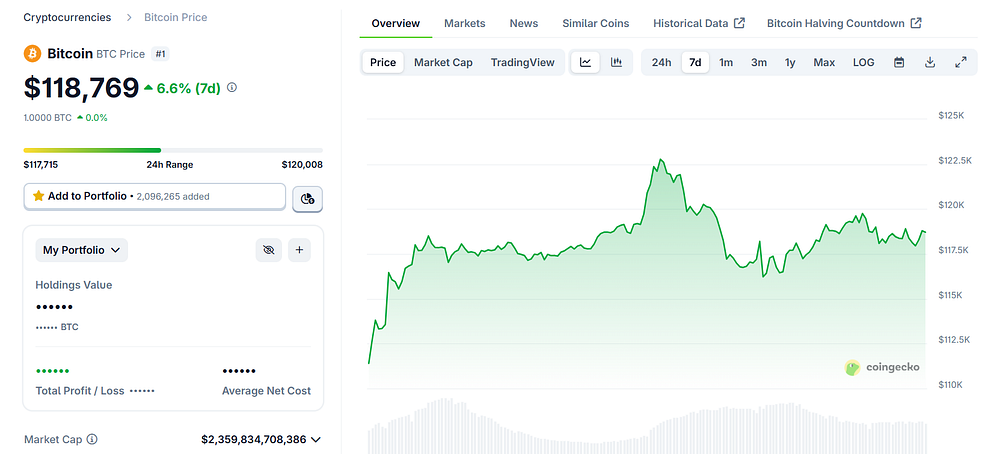The height and width of the screenshot is (454, 1000).
Task: Open the My Portfolio dropdown
Action: click(x=82, y=250)
